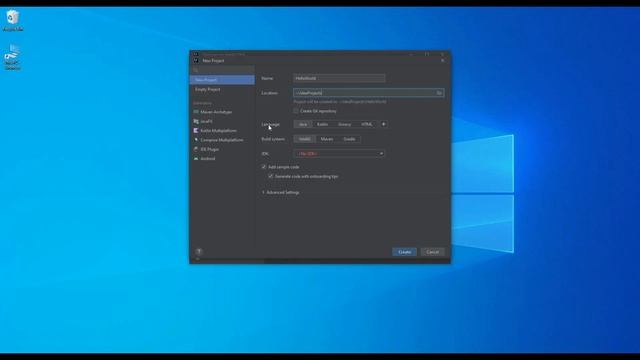Close the New Project dialog
The height and width of the screenshot is (360, 640).
pos(442,60)
